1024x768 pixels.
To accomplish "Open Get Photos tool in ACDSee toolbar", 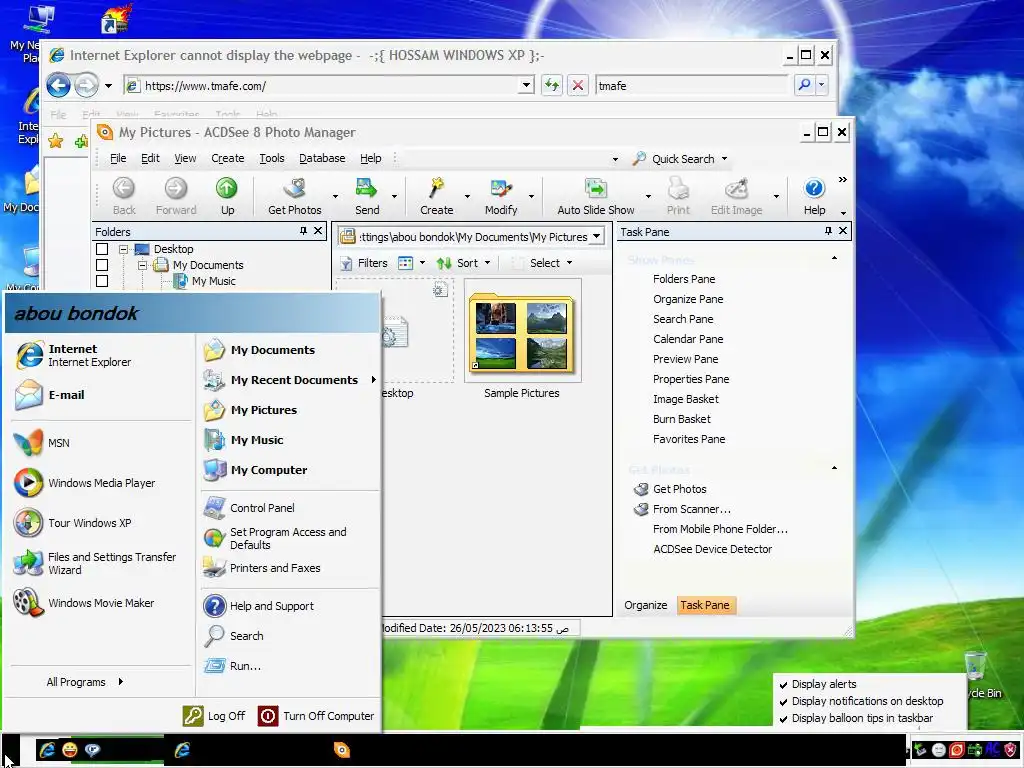I will pyautogui.click(x=295, y=196).
